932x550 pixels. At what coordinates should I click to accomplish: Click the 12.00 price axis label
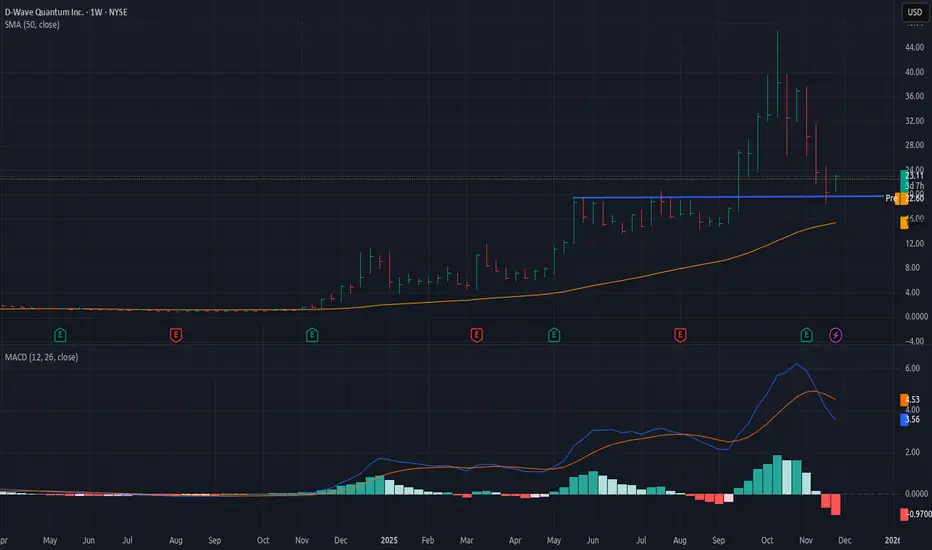(914, 243)
